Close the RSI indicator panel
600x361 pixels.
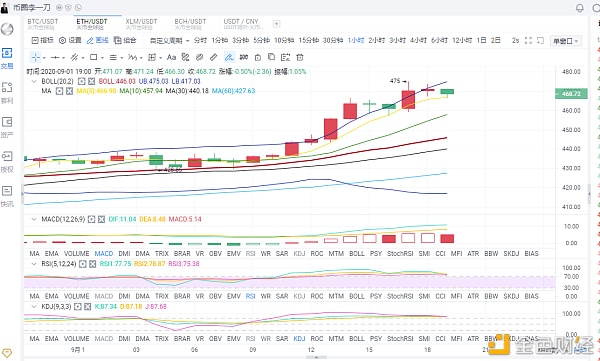[93, 264]
